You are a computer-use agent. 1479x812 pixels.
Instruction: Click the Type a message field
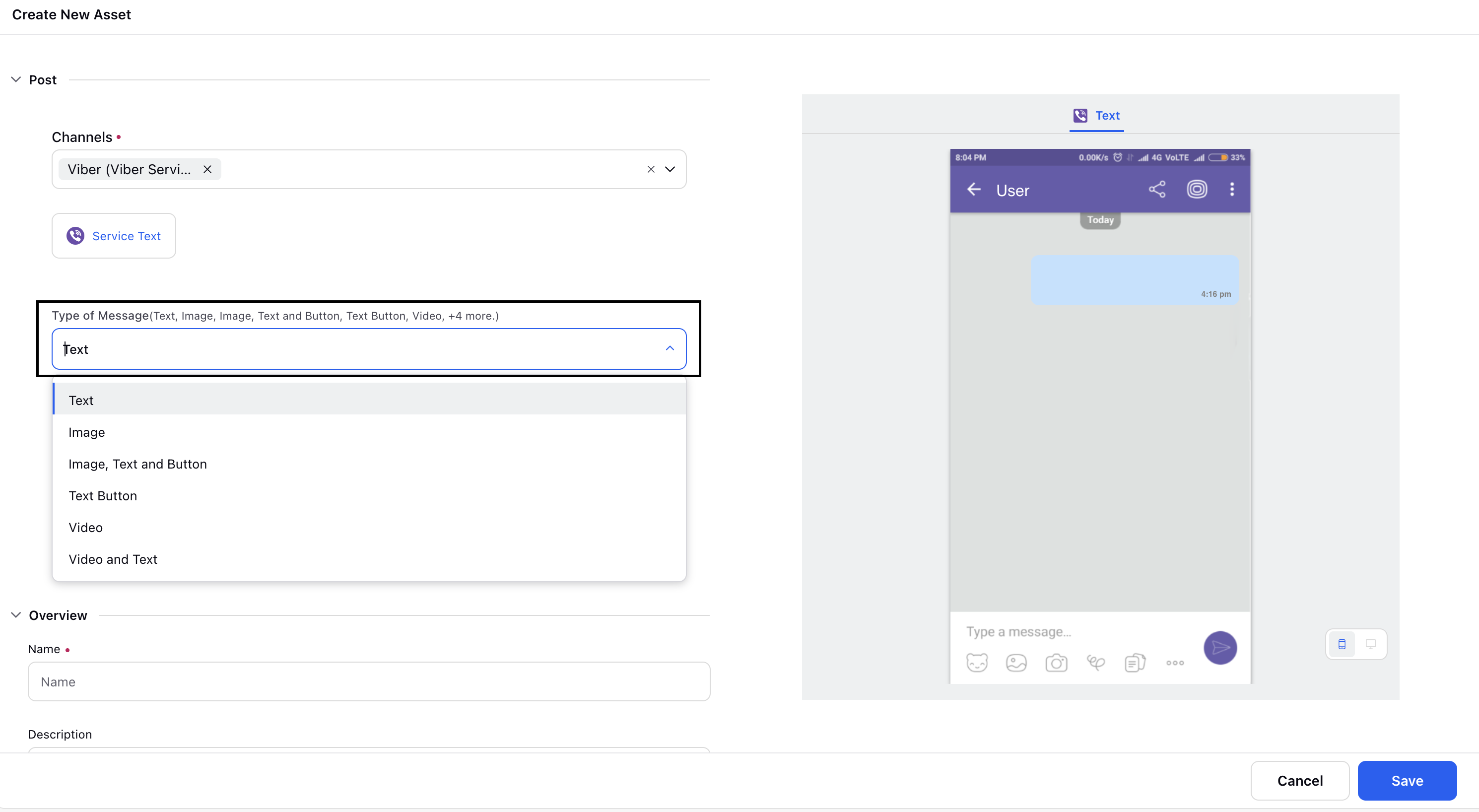click(x=1018, y=632)
